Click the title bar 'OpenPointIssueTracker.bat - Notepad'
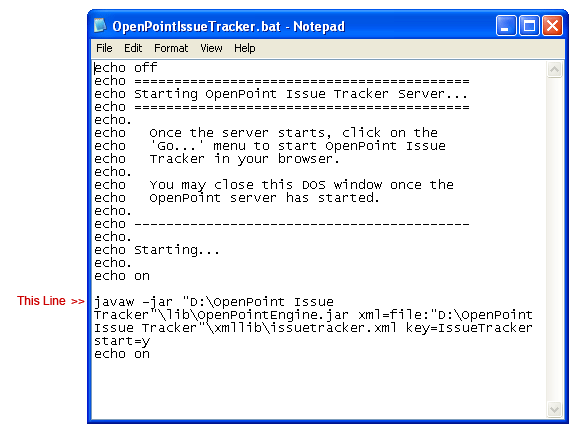The image size is (580, 436). click(228, 26)
